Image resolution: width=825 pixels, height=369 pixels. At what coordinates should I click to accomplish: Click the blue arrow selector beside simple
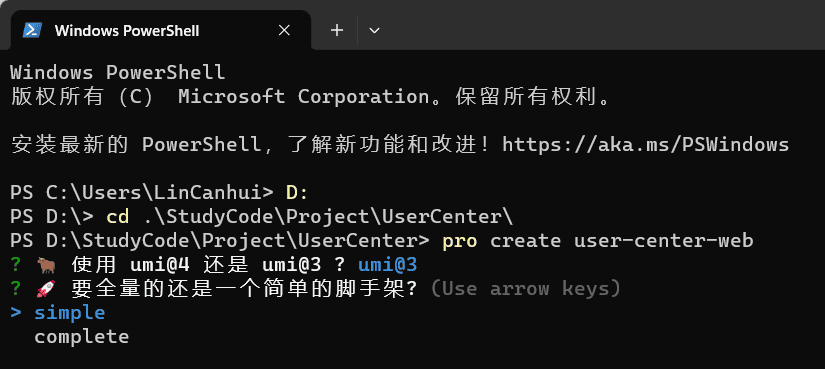(16, 313)
